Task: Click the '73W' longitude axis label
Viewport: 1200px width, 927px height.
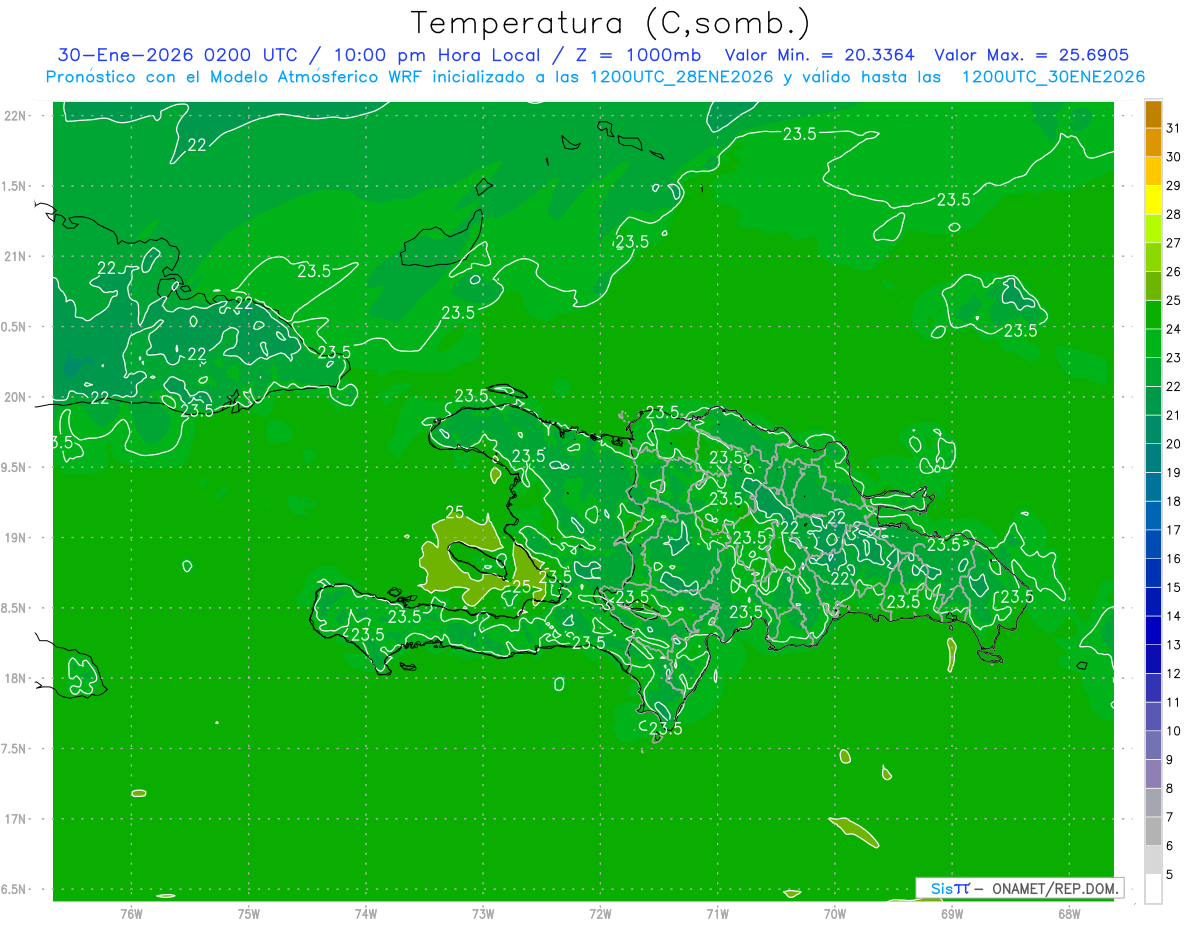Action: [483, 914]
